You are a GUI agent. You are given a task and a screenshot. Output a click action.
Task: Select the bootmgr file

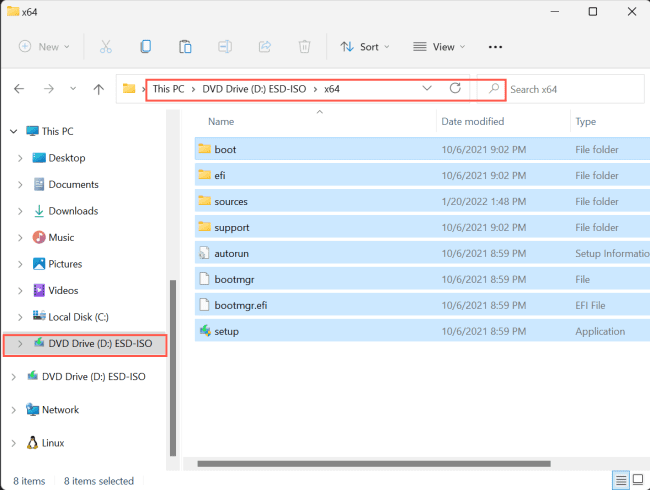point(422,279)
